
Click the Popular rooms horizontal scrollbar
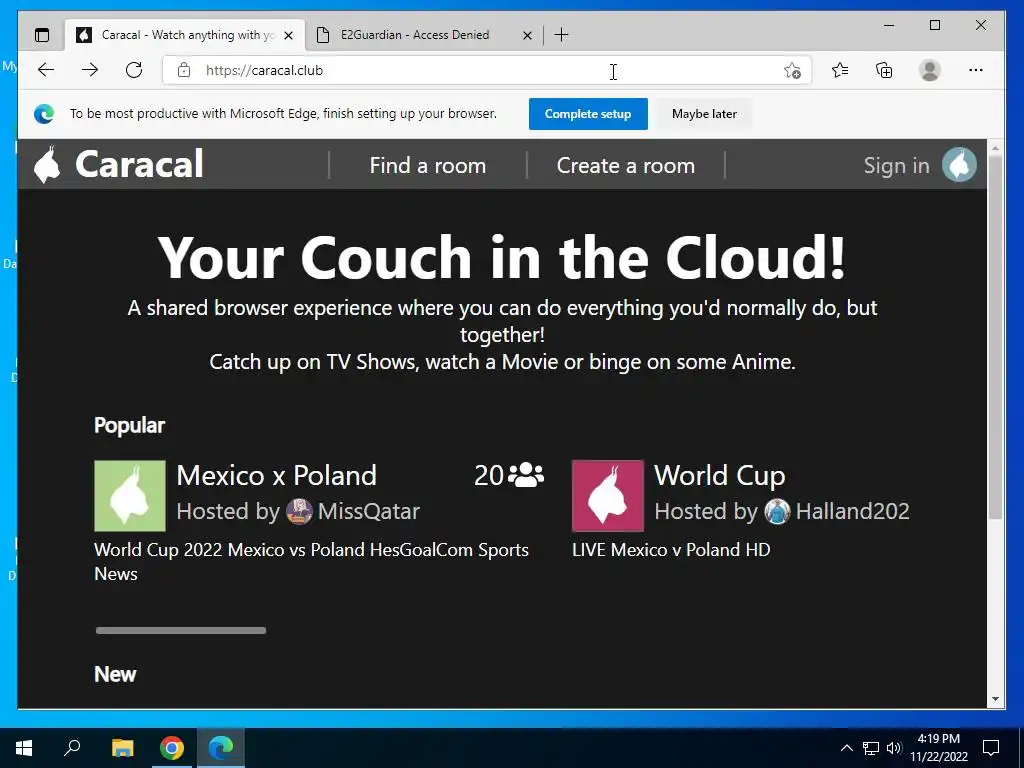pos(181,630)
